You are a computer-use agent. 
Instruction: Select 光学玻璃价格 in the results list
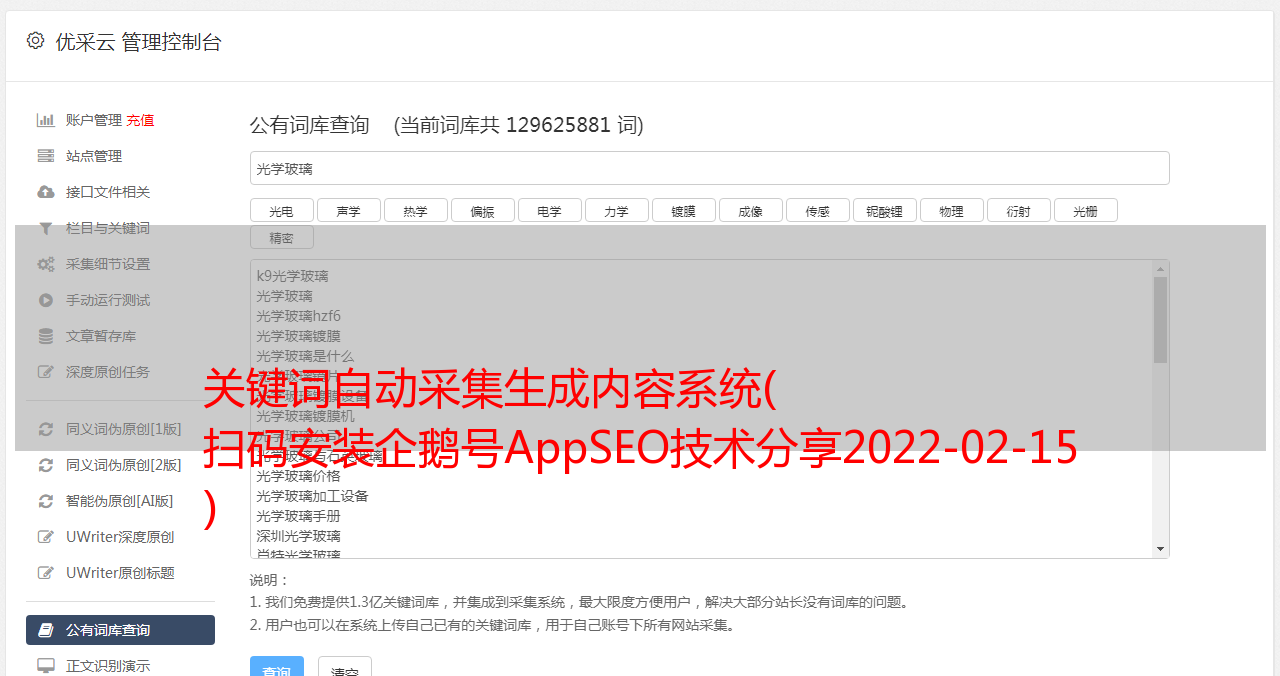[298, 476]
